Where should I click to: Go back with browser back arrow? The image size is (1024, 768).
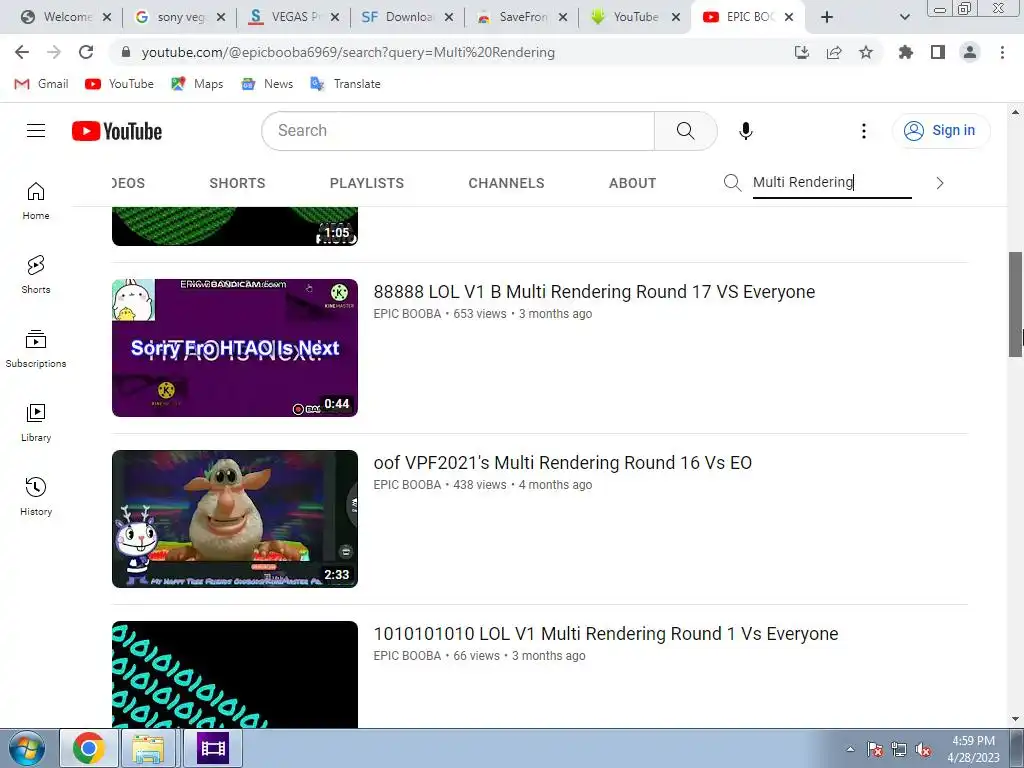[x=22, y=52]
